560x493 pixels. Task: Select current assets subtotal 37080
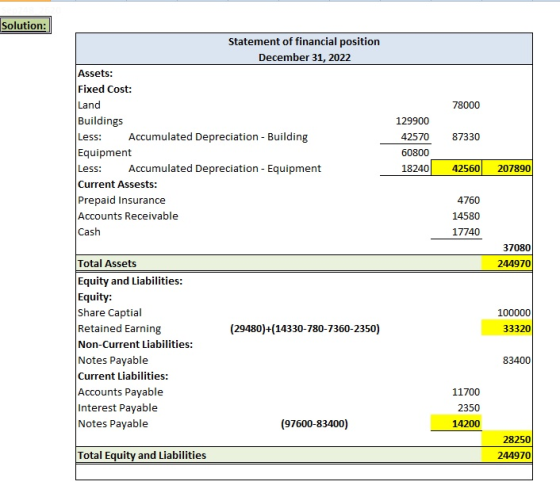point(517,248)
